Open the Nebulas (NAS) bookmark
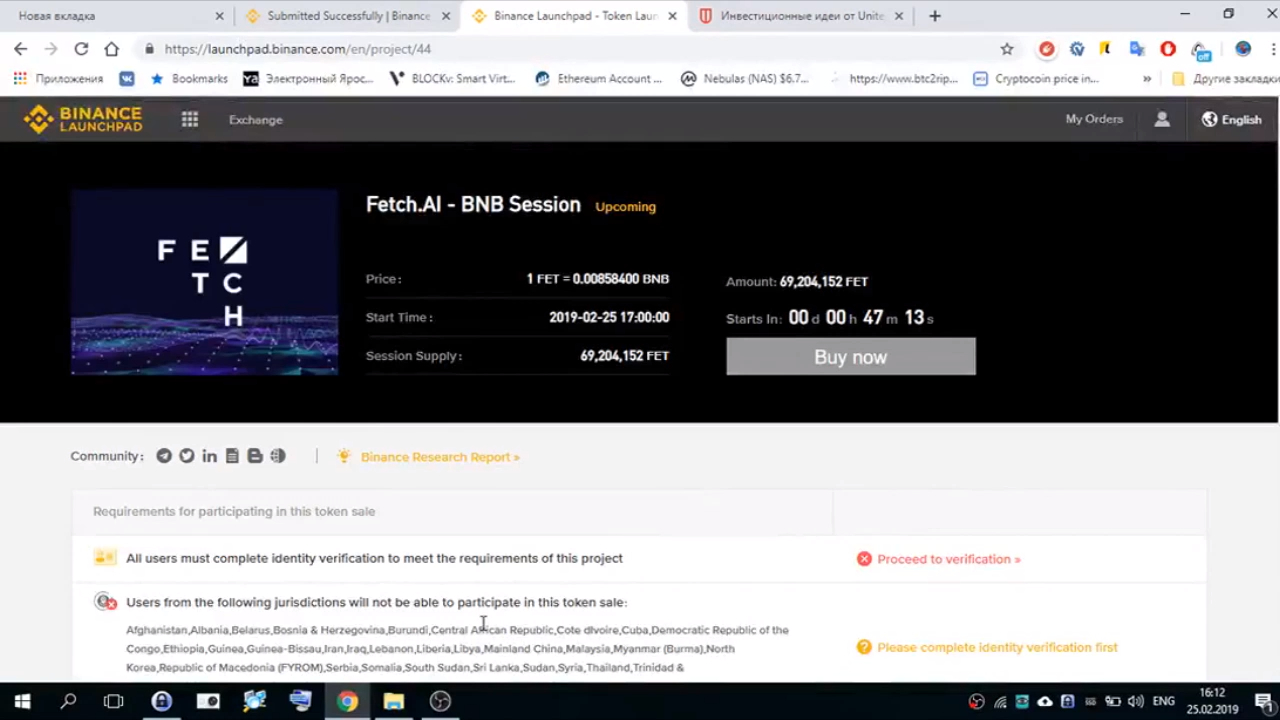This screenshot has width=1280, height=720. [745, 79]
